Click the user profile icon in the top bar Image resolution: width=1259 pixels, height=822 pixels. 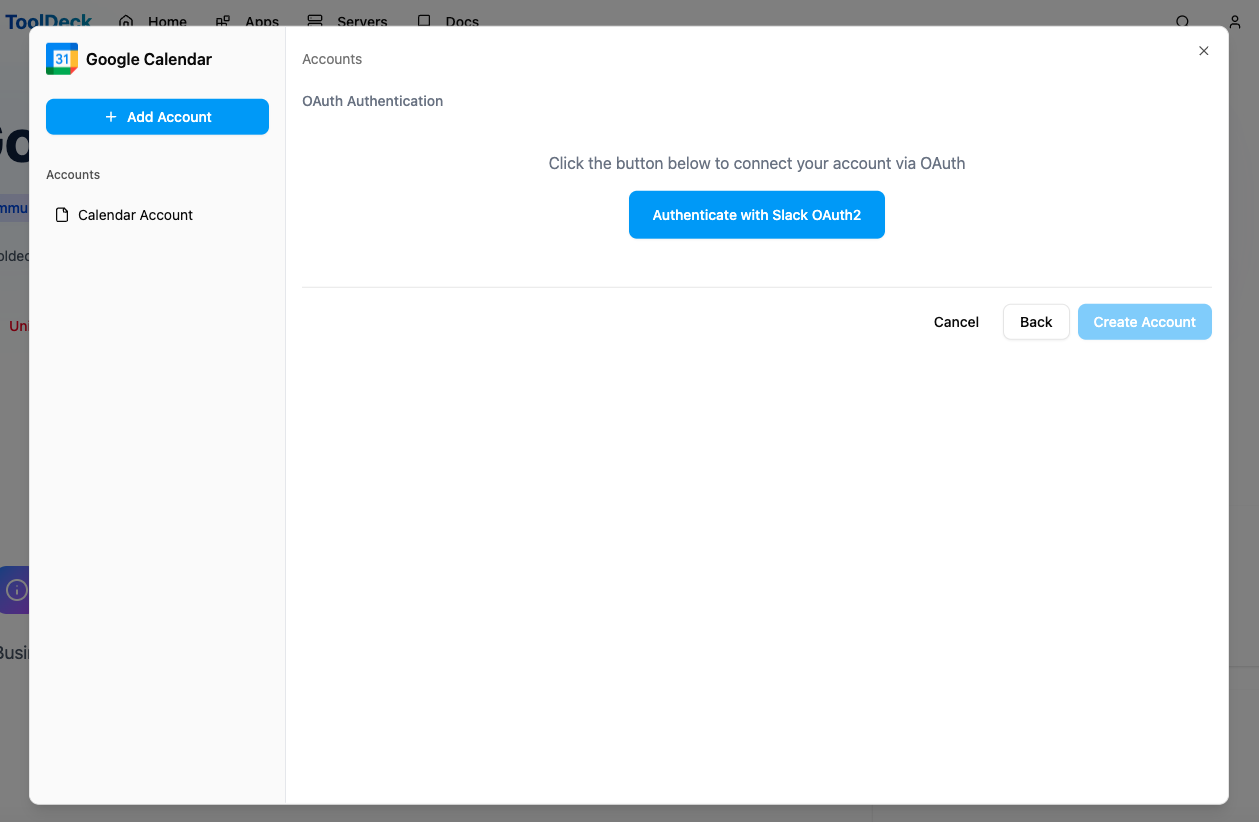(1234, 20)
